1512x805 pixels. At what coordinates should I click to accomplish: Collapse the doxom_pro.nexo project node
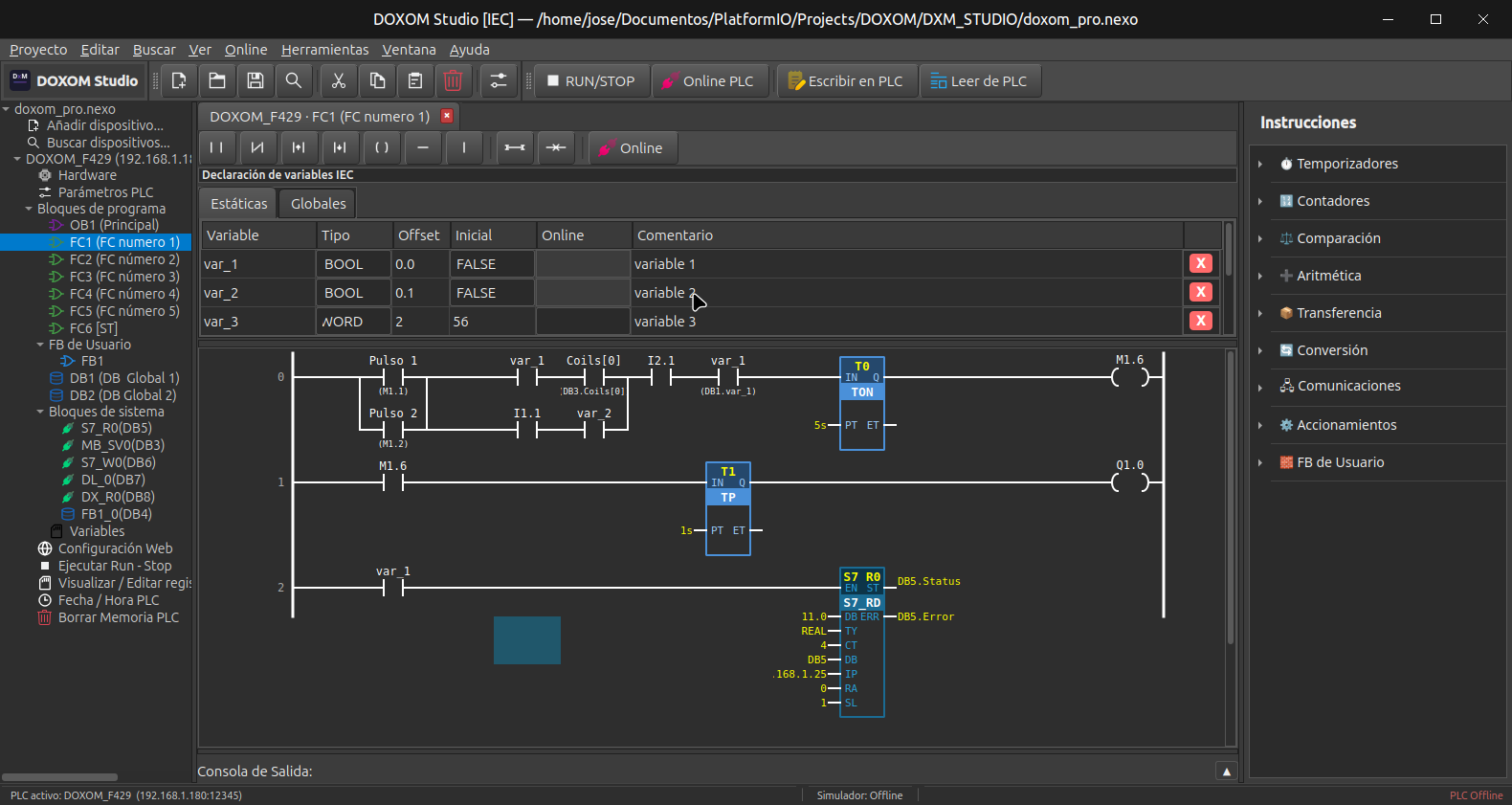tap(7, 109)
